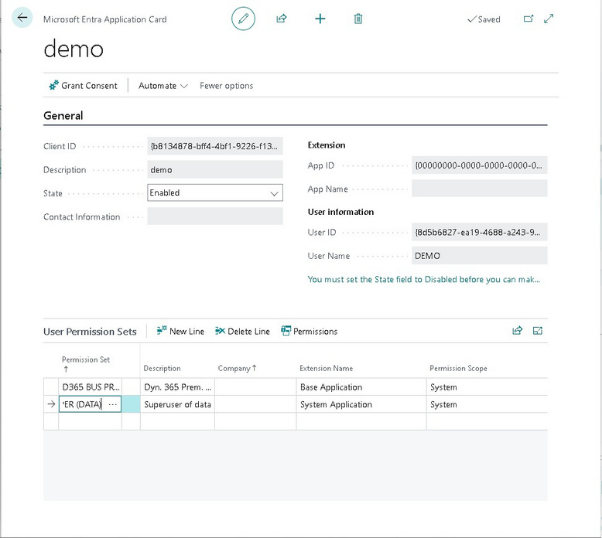Screen dimensions: 602x538
Task: Open the State dropdown showing Enabled
Action: coord(215,193)
